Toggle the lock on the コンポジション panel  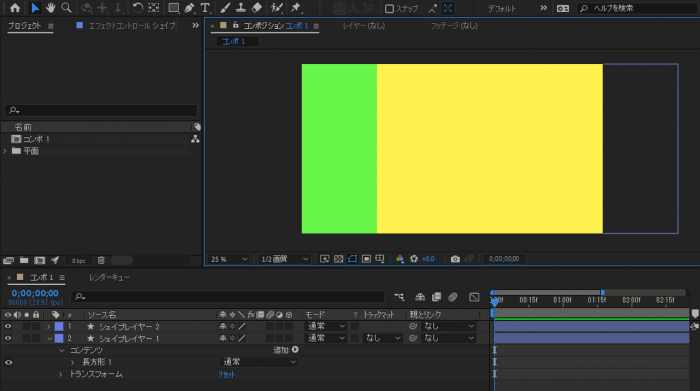click(x=236, y=25)
